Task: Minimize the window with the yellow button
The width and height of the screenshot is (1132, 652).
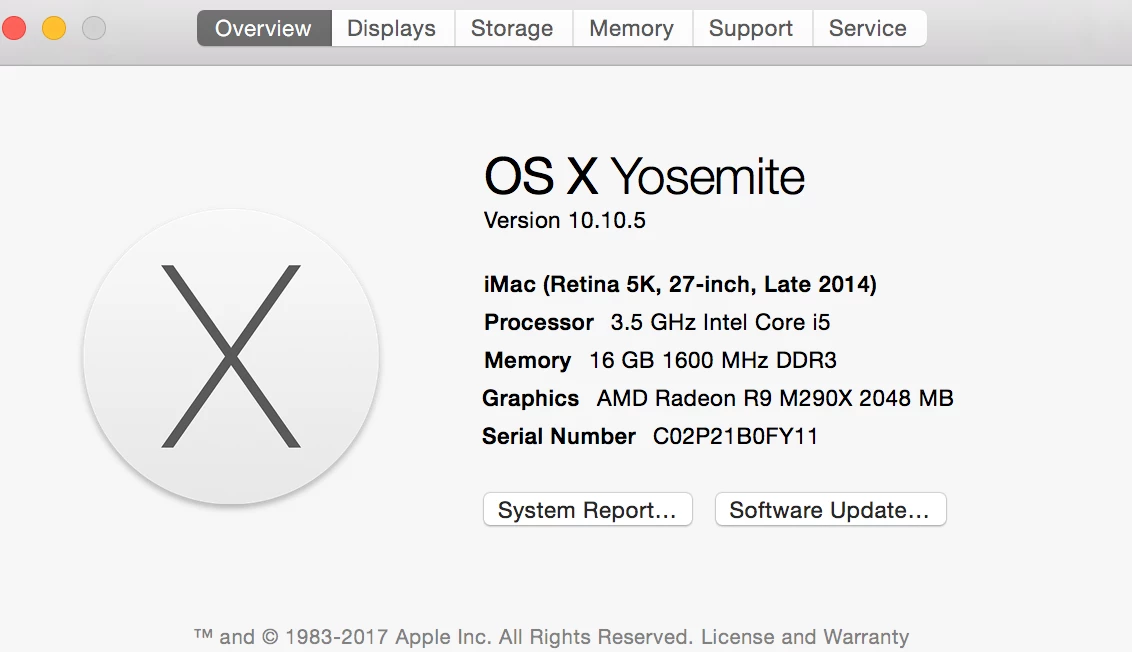Action: (54, 28)
